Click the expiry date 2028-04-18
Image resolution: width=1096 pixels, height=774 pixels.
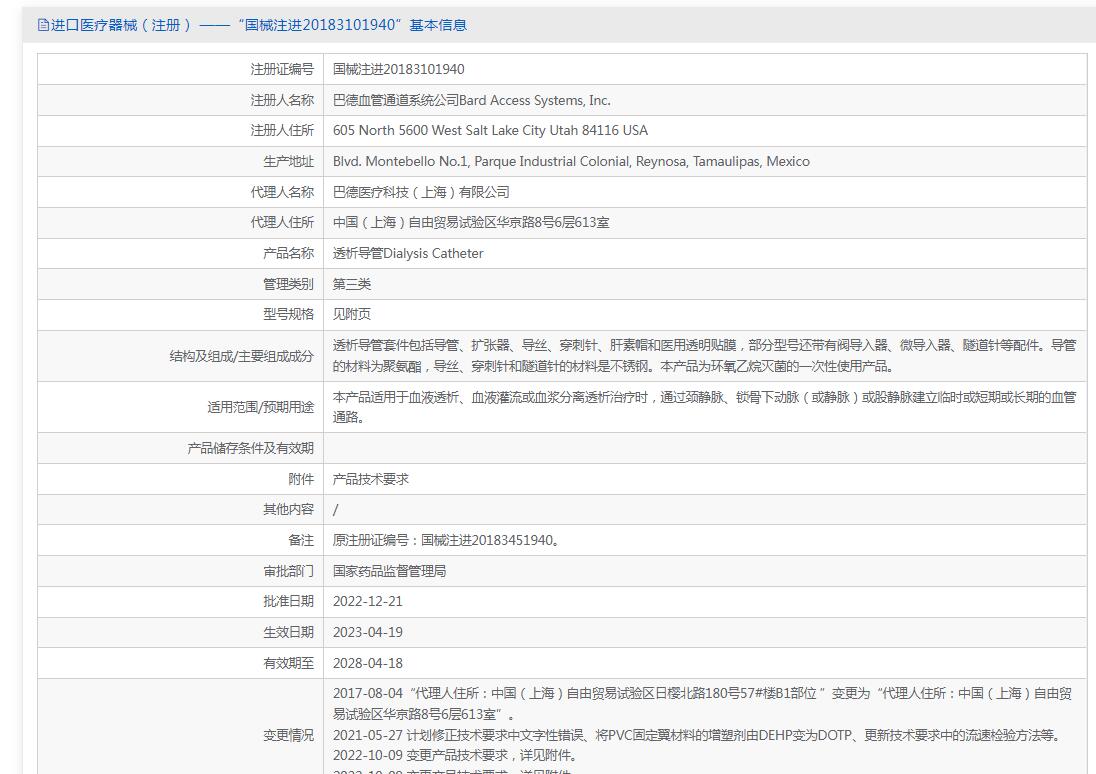pyautogui.click(x=368, y=663)
